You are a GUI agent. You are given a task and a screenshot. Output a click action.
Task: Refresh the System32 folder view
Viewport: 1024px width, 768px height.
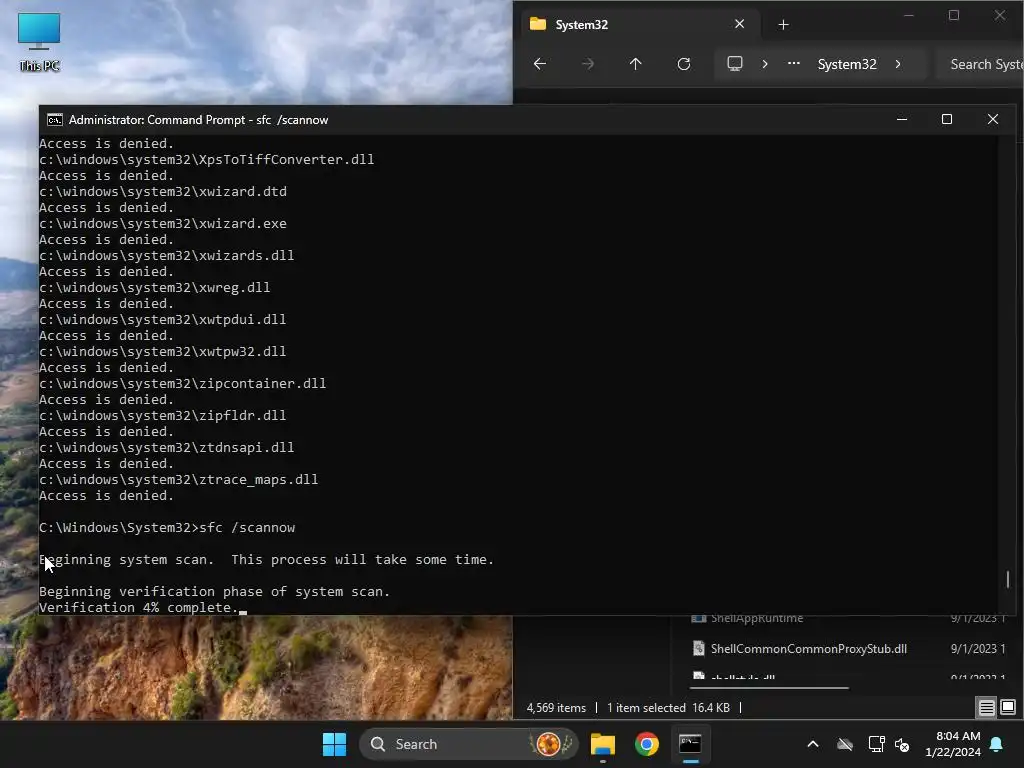point(684,64)
